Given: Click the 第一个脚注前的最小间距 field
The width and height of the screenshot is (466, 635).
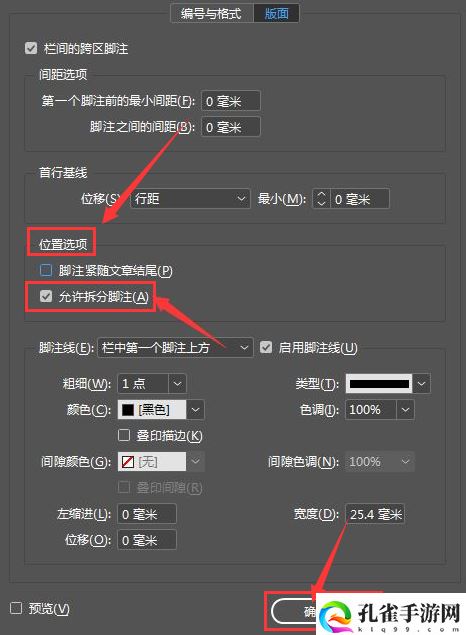Looking at the screenshot, I should click(x=231, y=101).
